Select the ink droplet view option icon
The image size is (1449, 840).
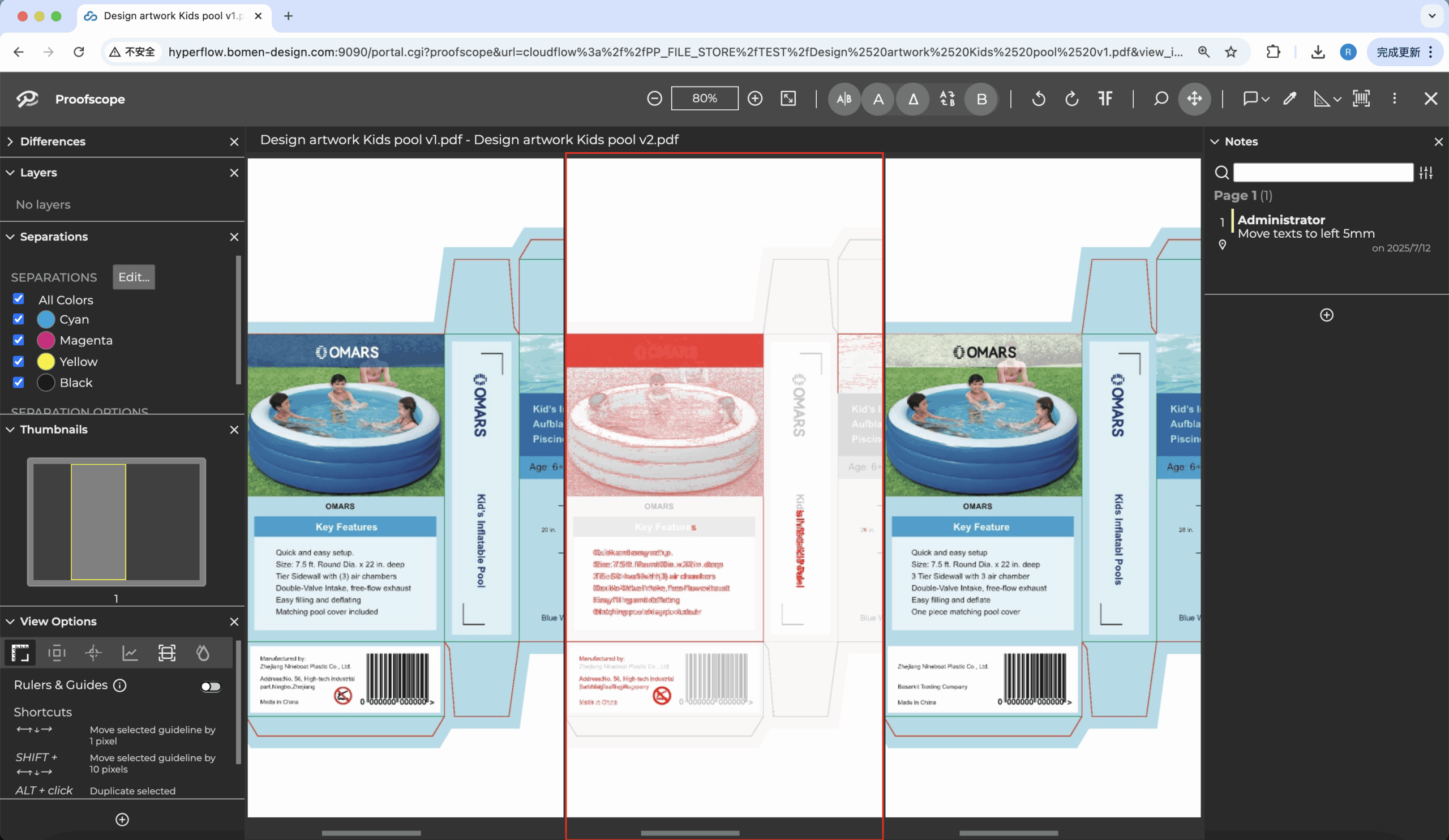[203, 653]
